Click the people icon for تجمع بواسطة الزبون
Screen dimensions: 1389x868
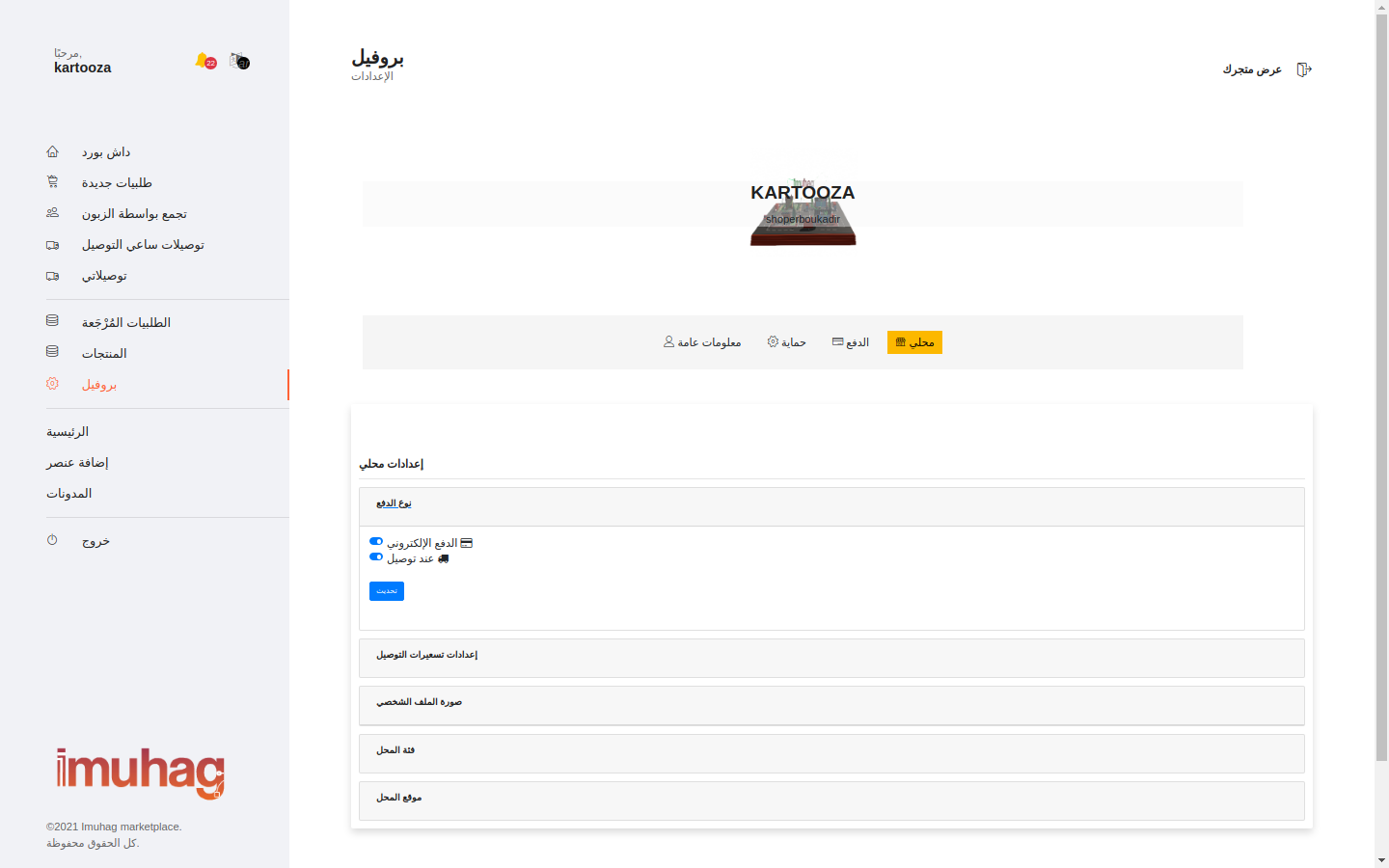click(52, 213)
